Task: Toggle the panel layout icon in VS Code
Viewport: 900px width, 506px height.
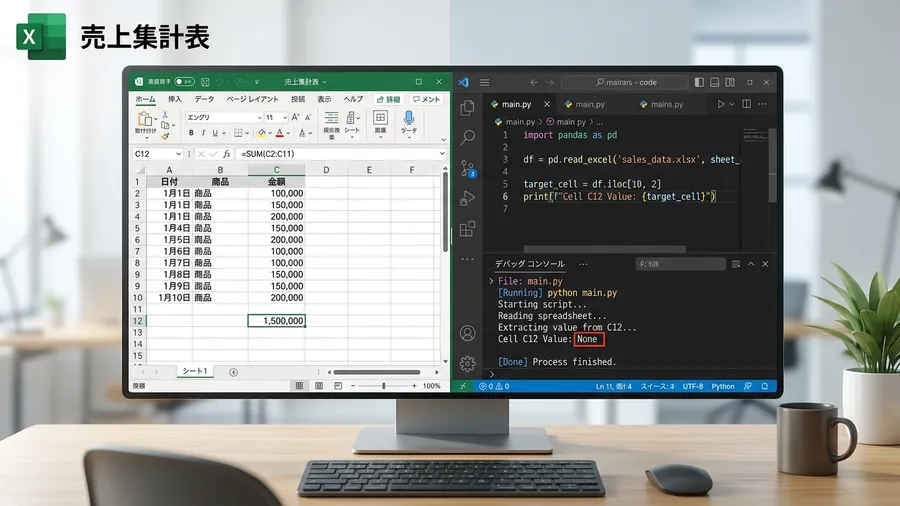Action: 715,83
